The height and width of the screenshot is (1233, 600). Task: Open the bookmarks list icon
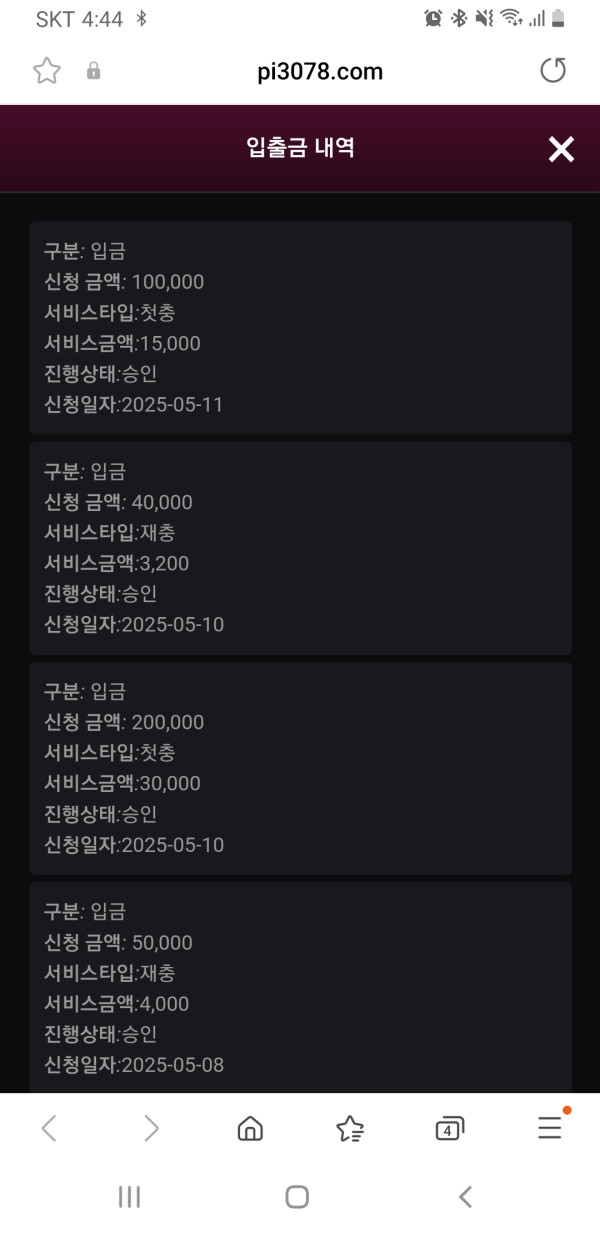[x=350, y=1129]
